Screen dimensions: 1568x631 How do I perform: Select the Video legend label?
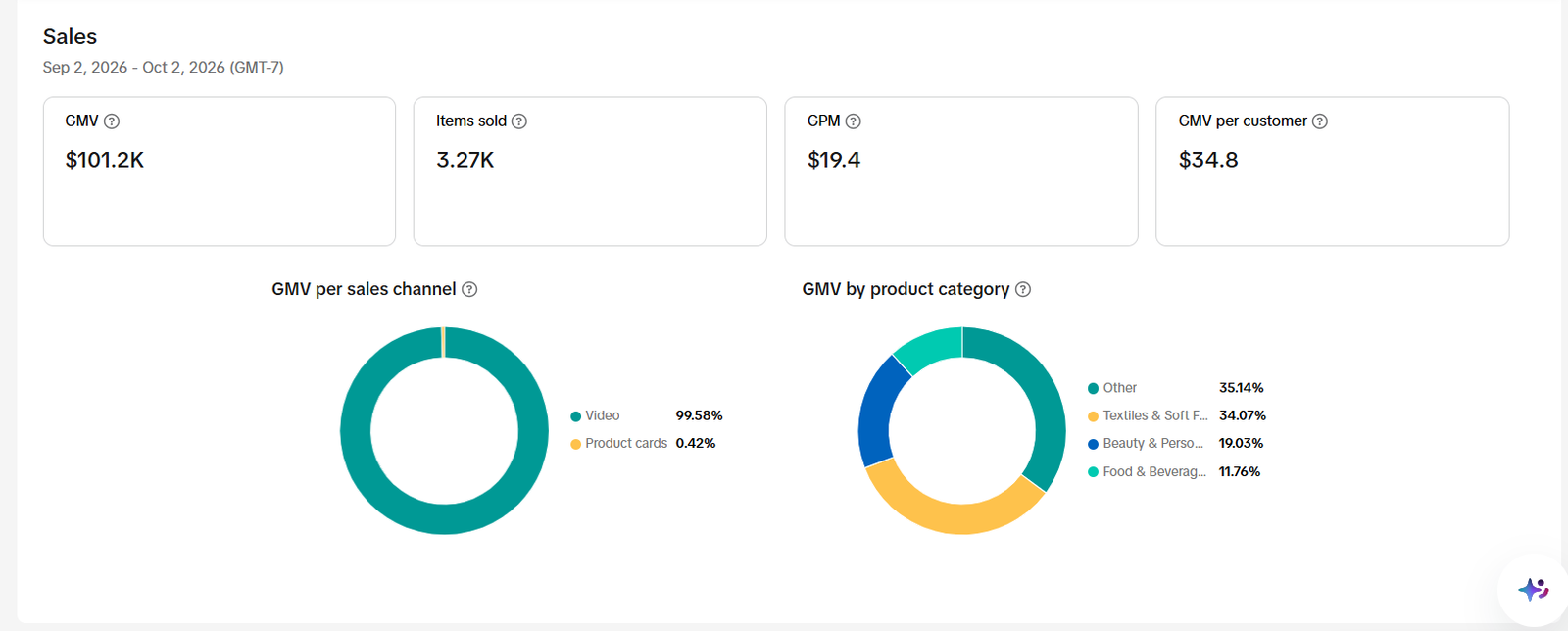pyautogui.click(x=603, y=415)
